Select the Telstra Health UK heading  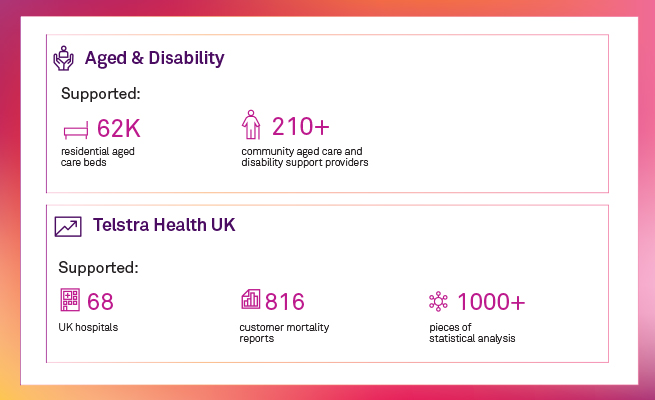(163, 225)
